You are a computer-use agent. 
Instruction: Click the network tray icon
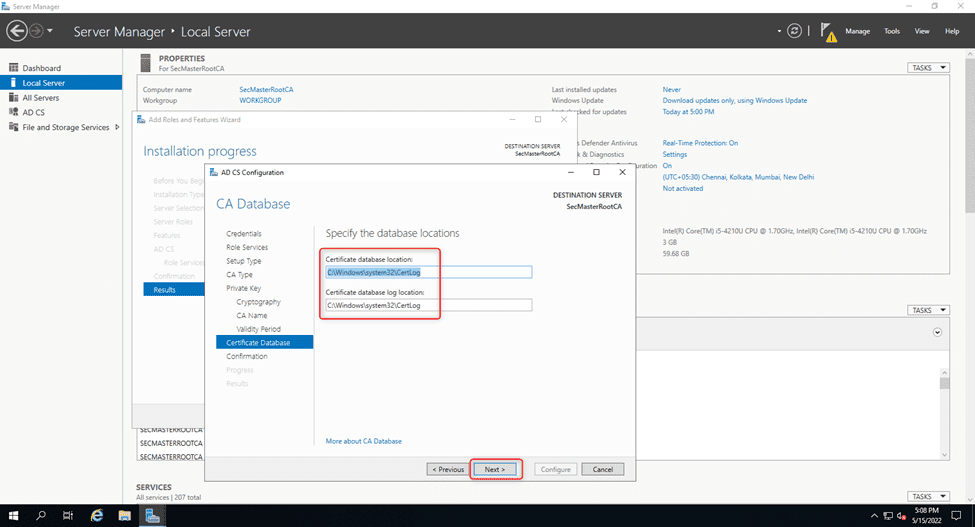tap(888, 516)
